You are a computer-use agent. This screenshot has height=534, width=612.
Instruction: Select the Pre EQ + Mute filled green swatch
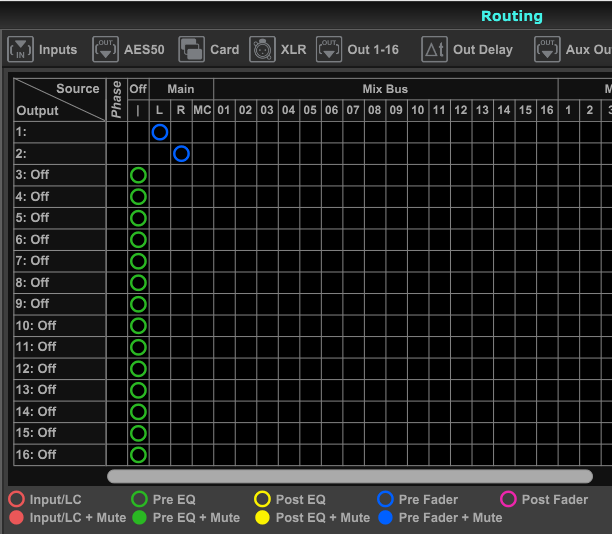139,517
